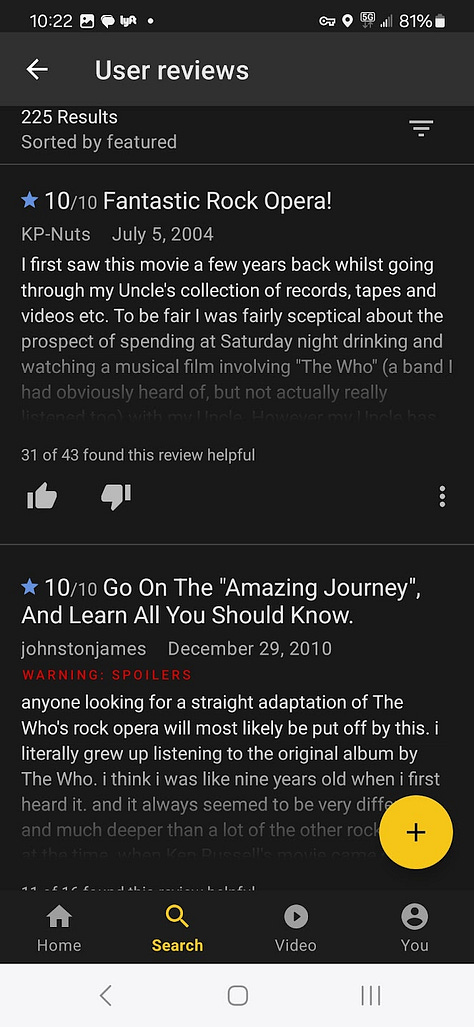Open the review filter sort options
This screenshot has height=1027, width=474.
[421, 128]
